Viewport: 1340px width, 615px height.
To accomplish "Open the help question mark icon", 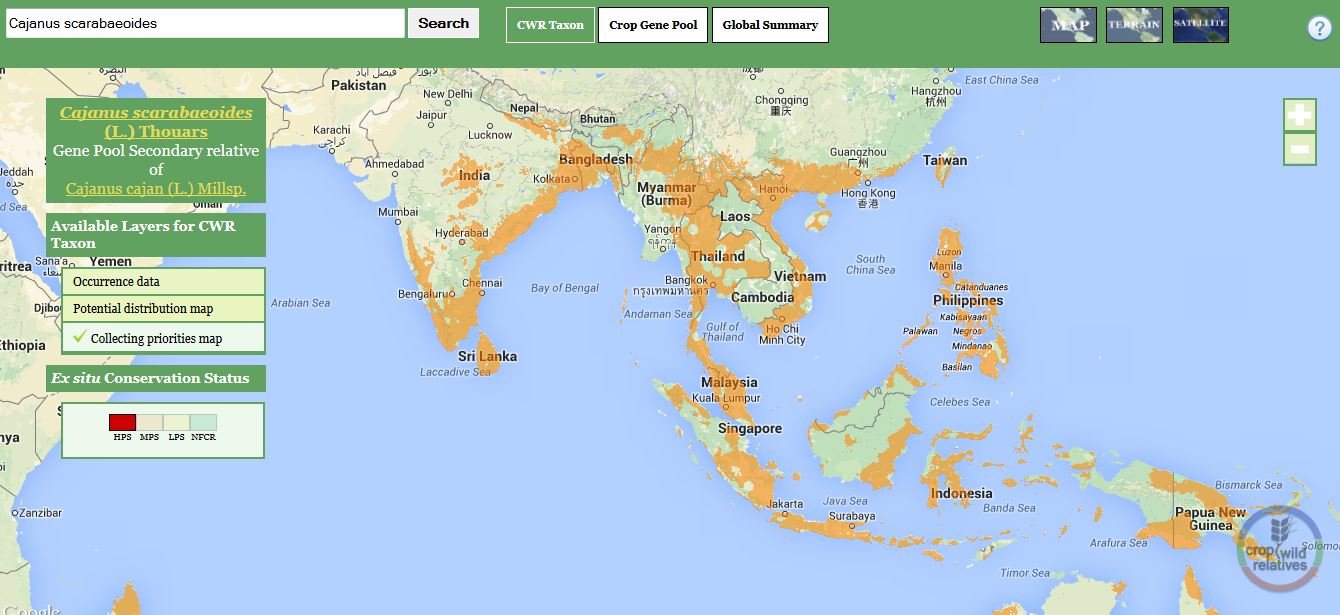I will [1320, 29].
